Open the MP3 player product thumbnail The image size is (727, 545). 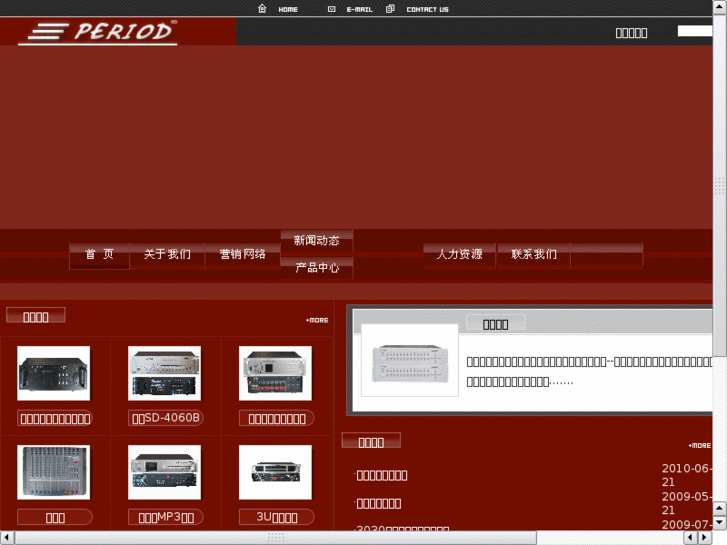[164, 472]
